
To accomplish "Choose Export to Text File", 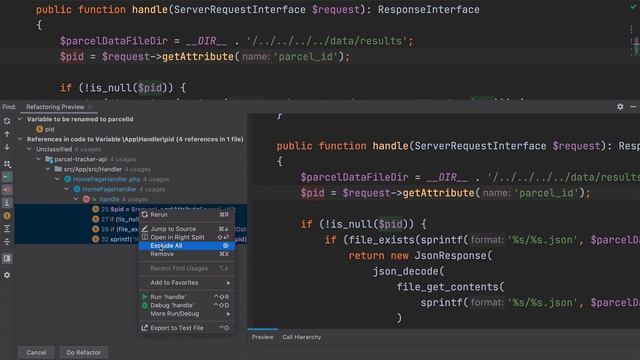I will 187,328.
